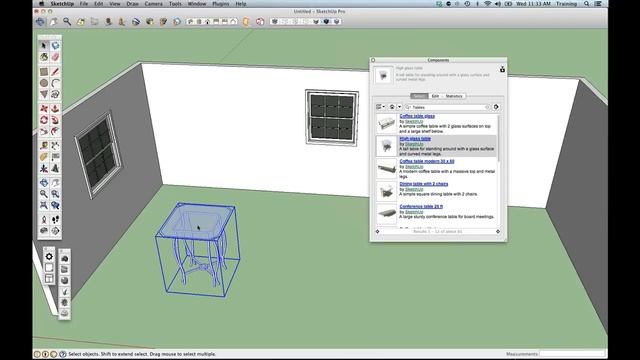The width and height of the screenshot is (640, 360).
Task: Open the Edit menu
Action: [99, 4]
